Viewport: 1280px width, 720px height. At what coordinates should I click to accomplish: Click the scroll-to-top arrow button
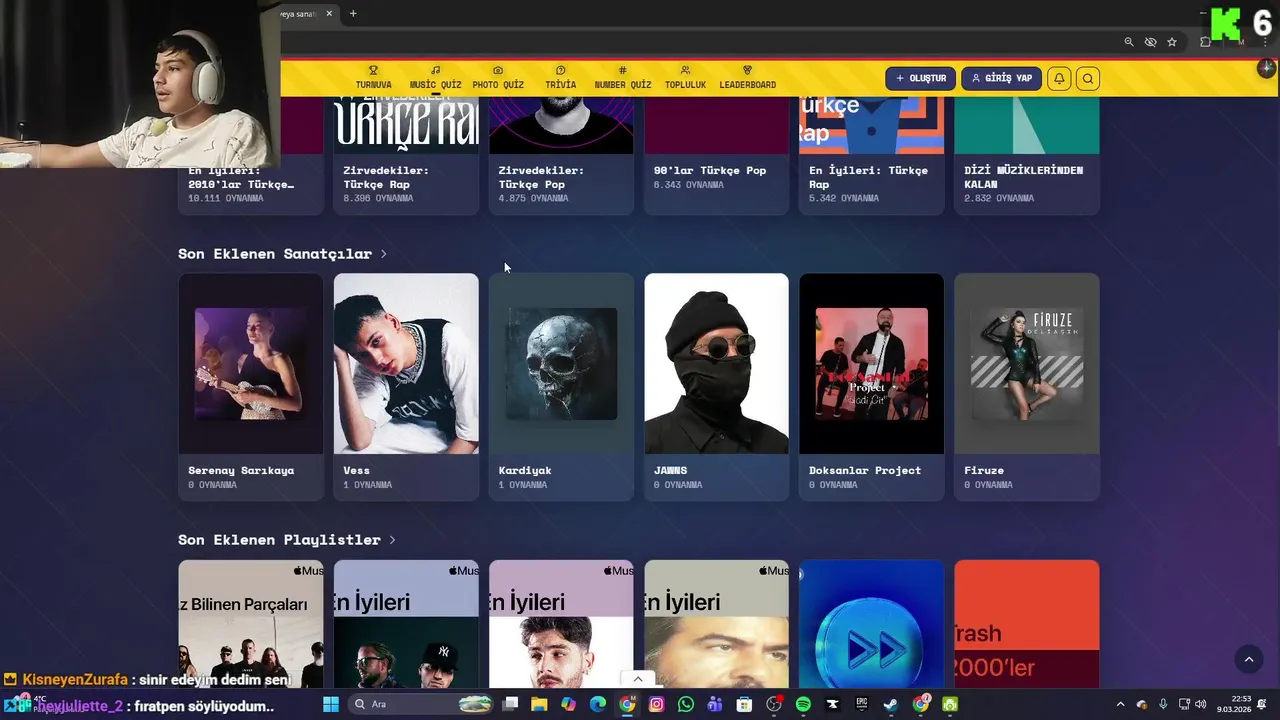point(1248,658)
